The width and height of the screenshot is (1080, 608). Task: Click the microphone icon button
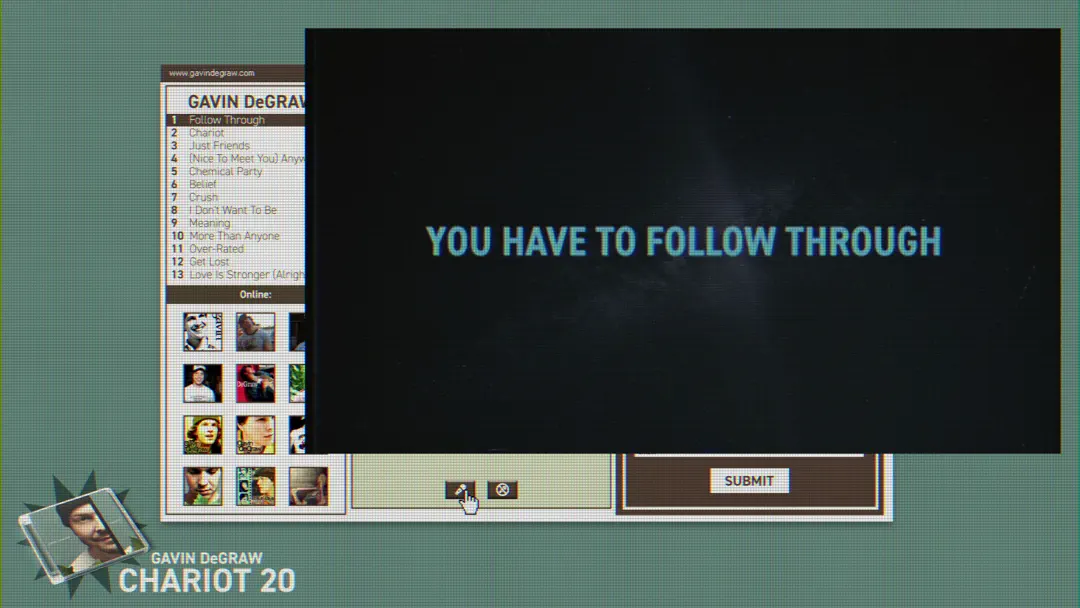(x=460, y=490)
